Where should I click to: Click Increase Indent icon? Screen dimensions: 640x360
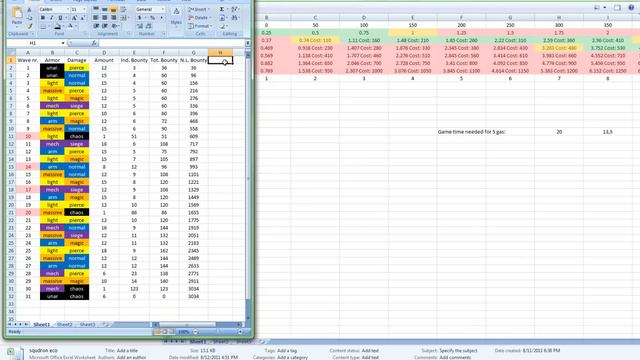105,26
